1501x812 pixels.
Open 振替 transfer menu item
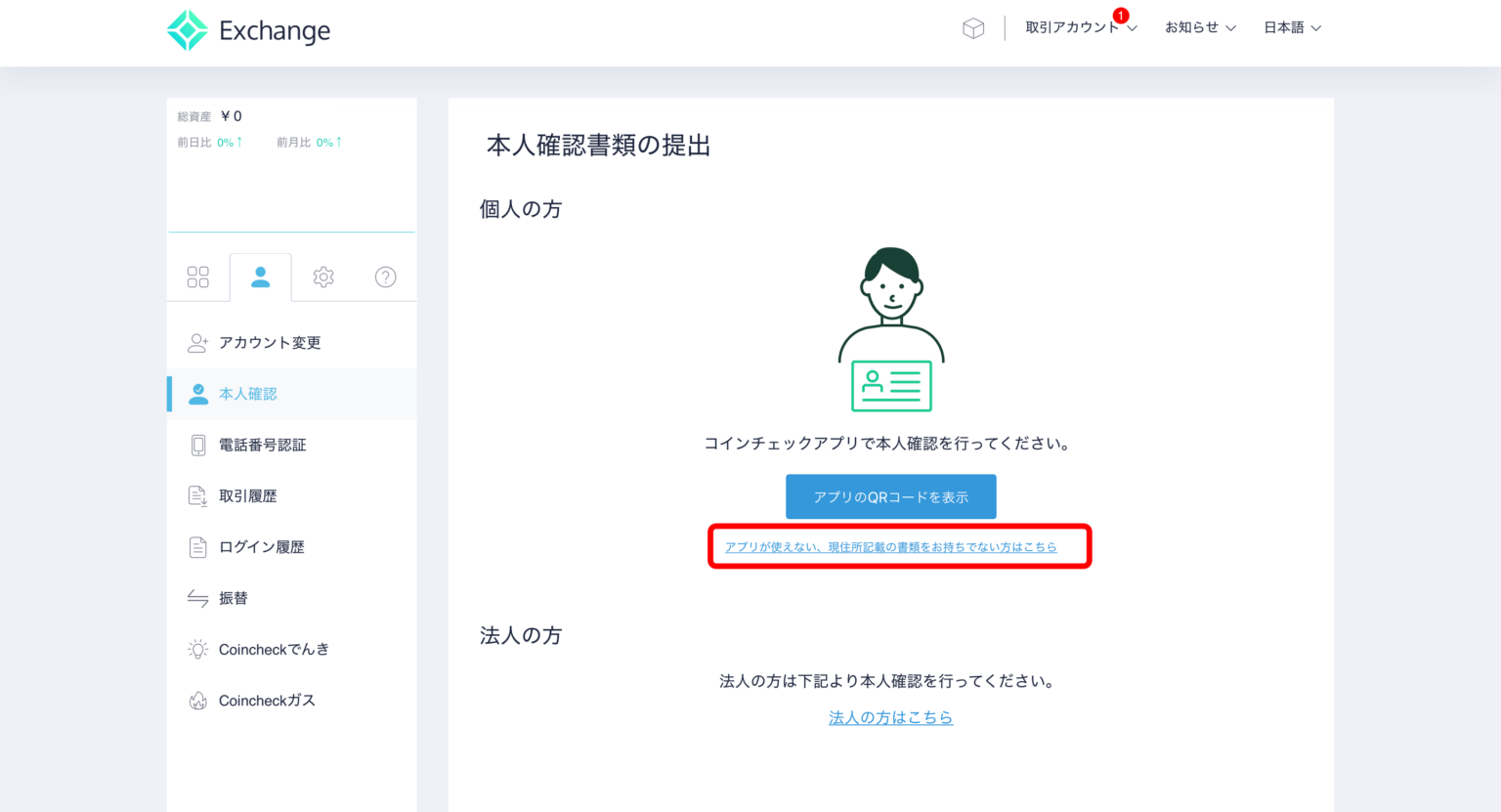coord(233,598)
